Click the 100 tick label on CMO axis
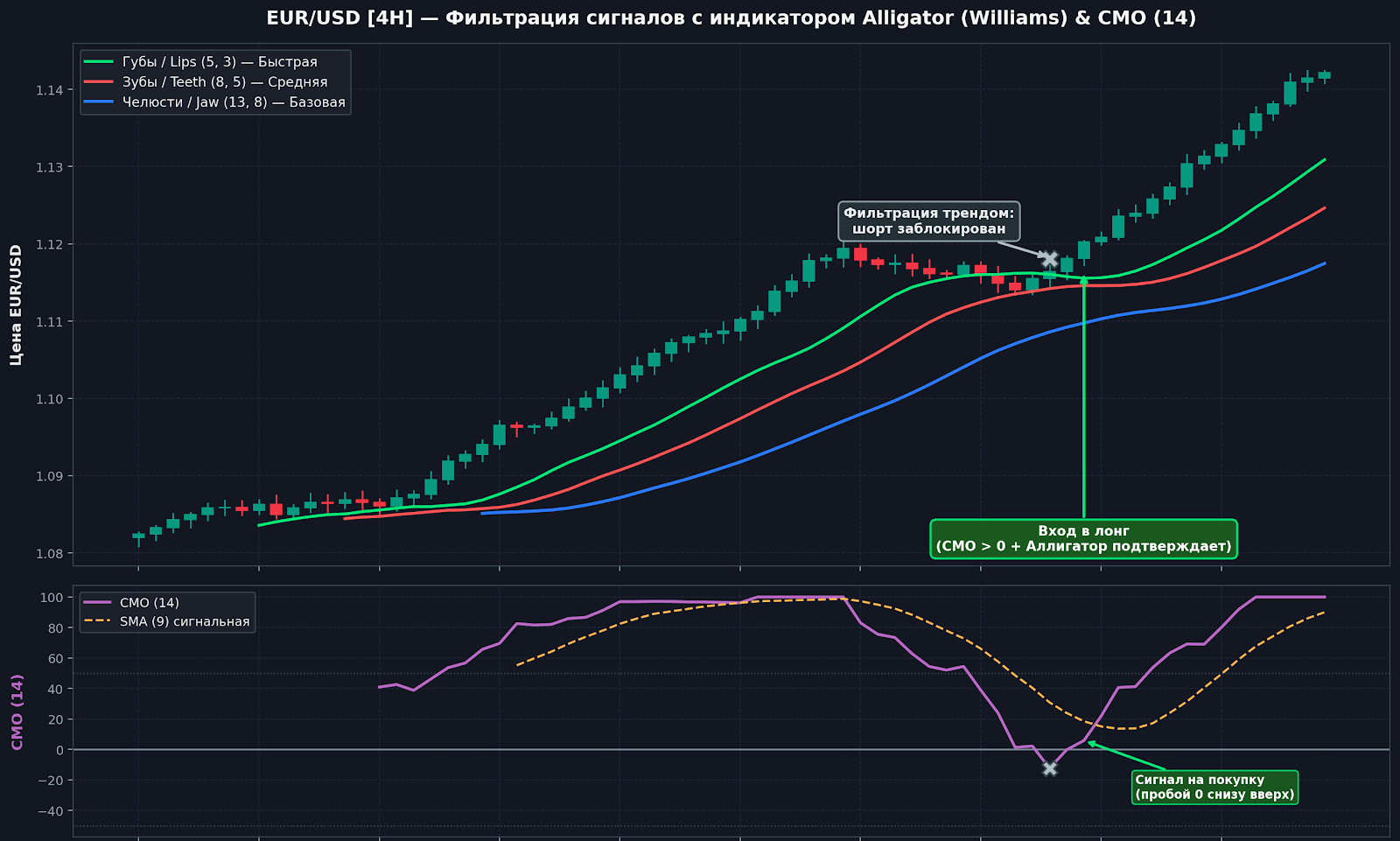The height and width of the screenshot is (841, 1400). (x=52, y=598)
